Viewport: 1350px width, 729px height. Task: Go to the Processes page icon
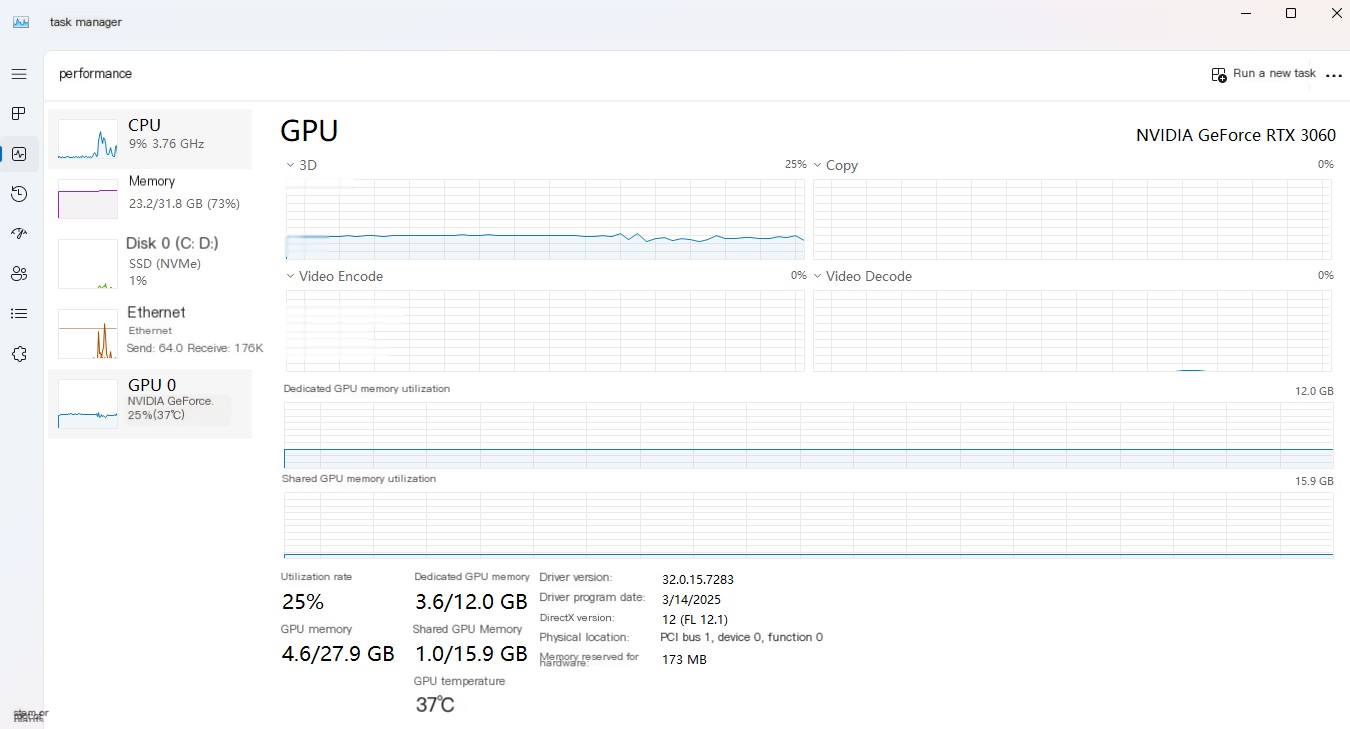[18, 114]
